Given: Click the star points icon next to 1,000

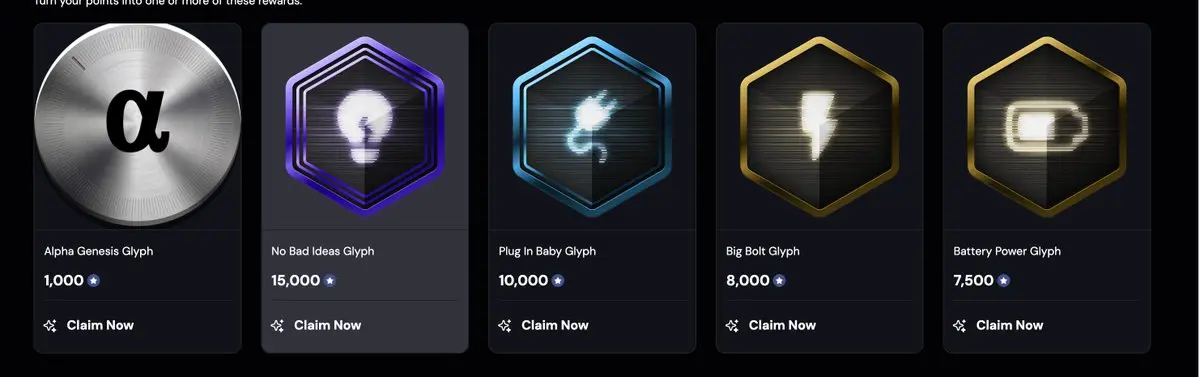Looking at the screenshot, I should (x=94, y=281).
